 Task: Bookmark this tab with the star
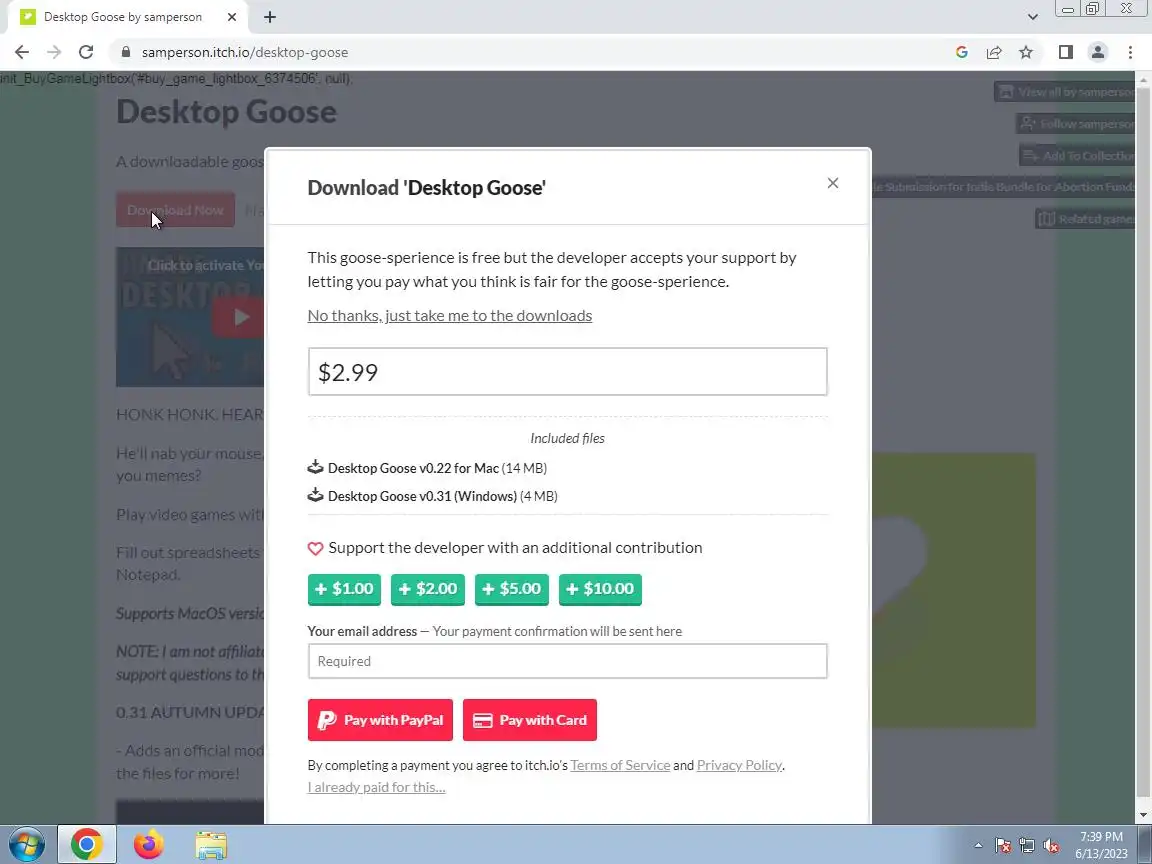tap(1026, 52)
